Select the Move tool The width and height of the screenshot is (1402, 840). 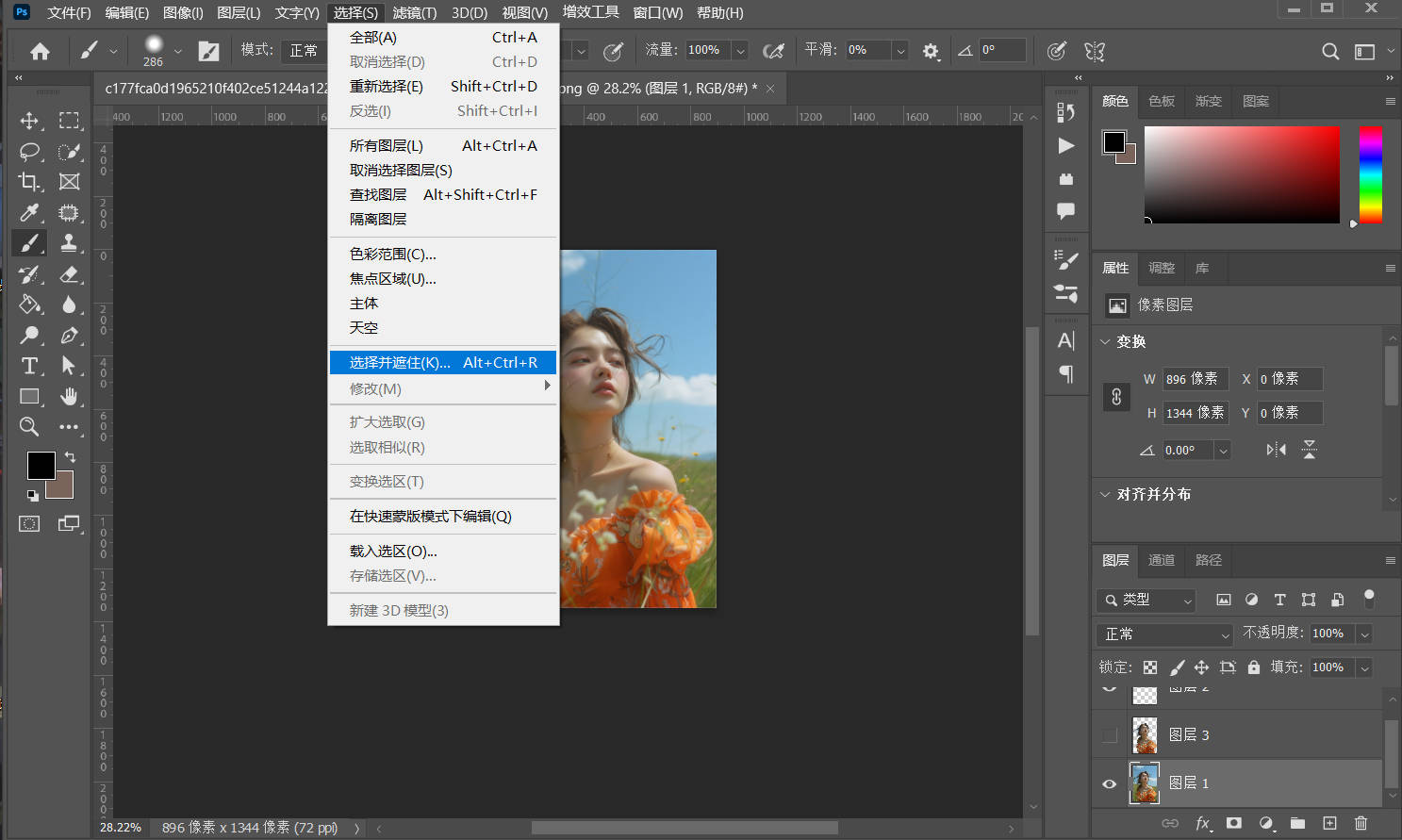29,121
